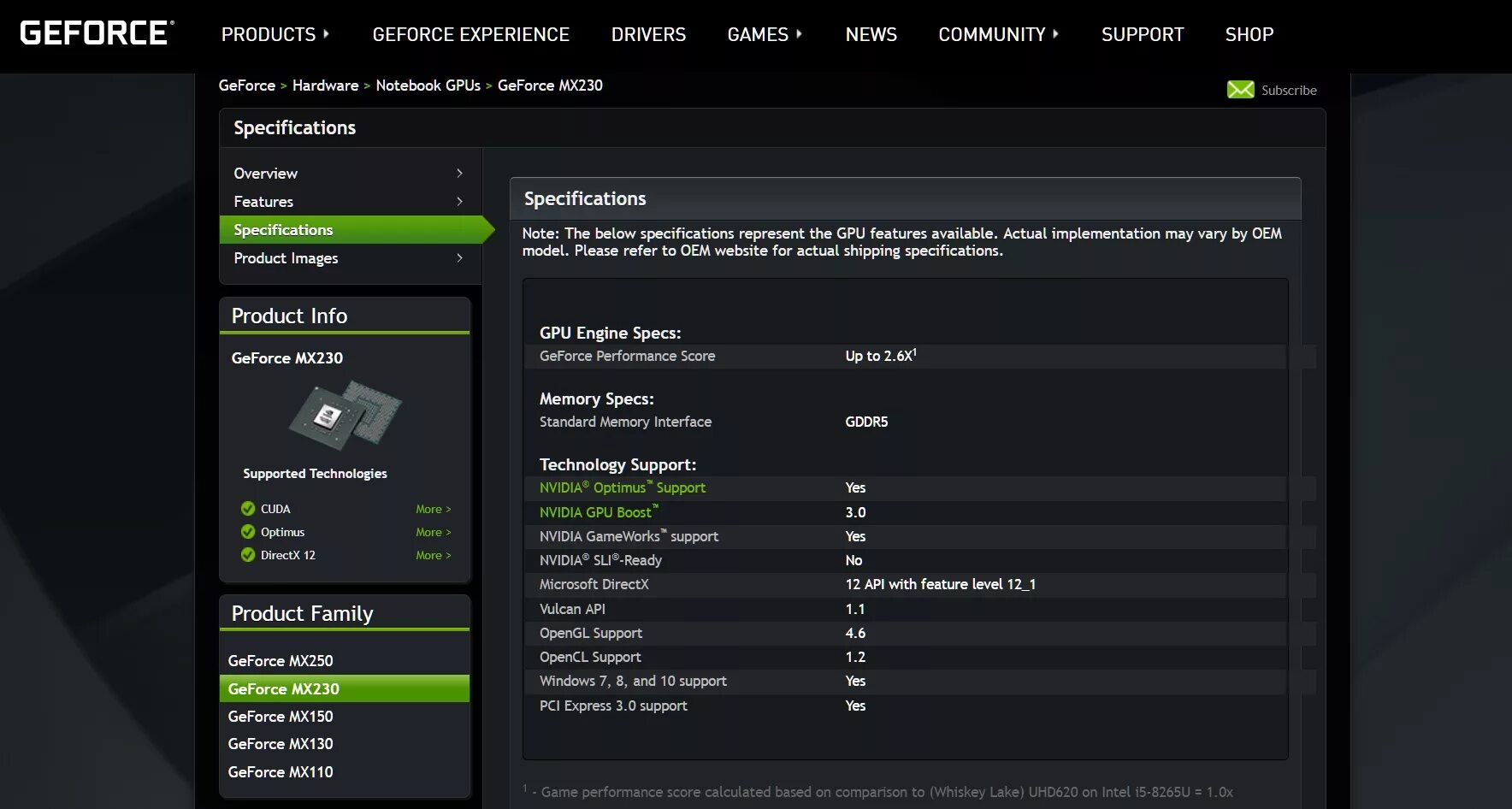Click More link next to Optimus
Viewport: 1512px width, 809px height.
pyautogui.click(x=433, y=532)
